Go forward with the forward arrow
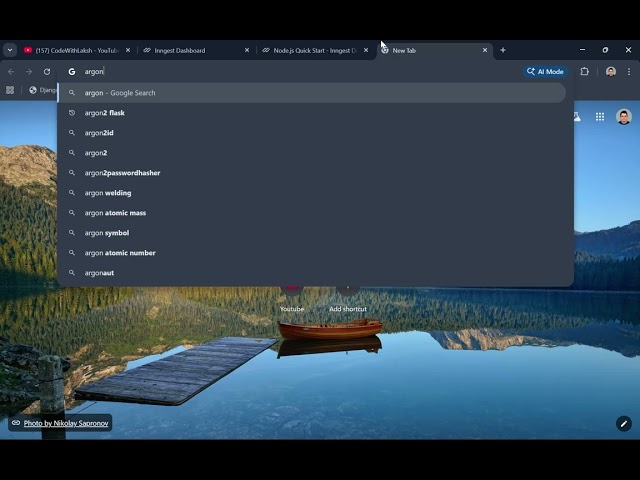 tap(29, 72)
